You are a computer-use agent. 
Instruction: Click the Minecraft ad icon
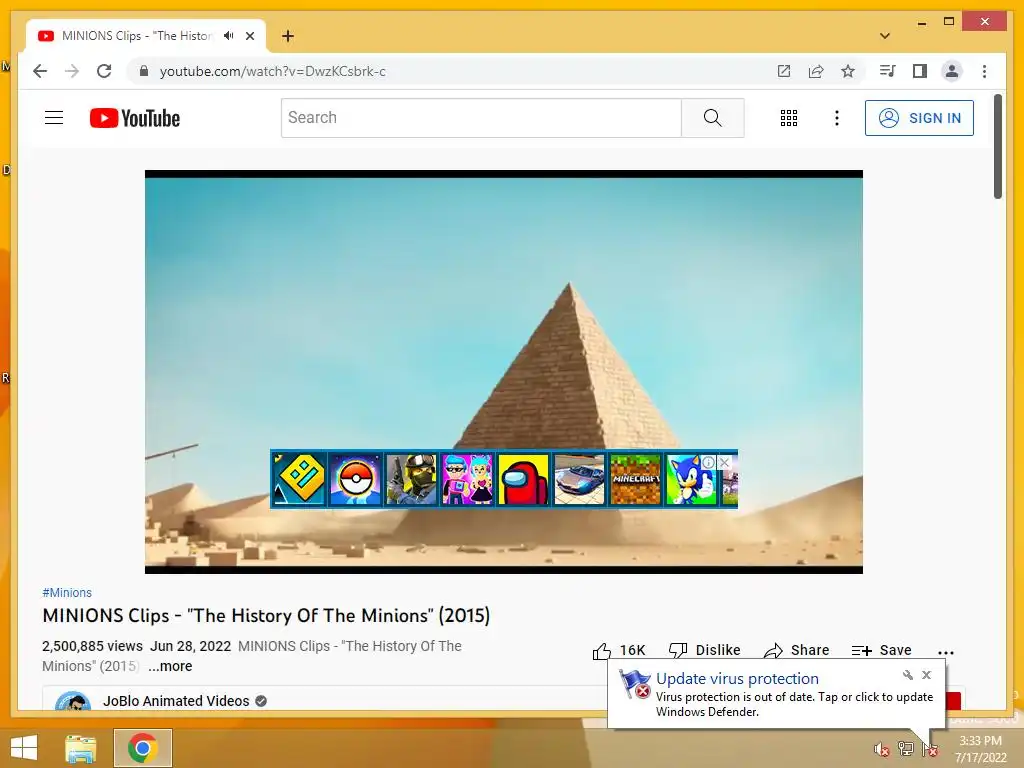coord(635,479)
